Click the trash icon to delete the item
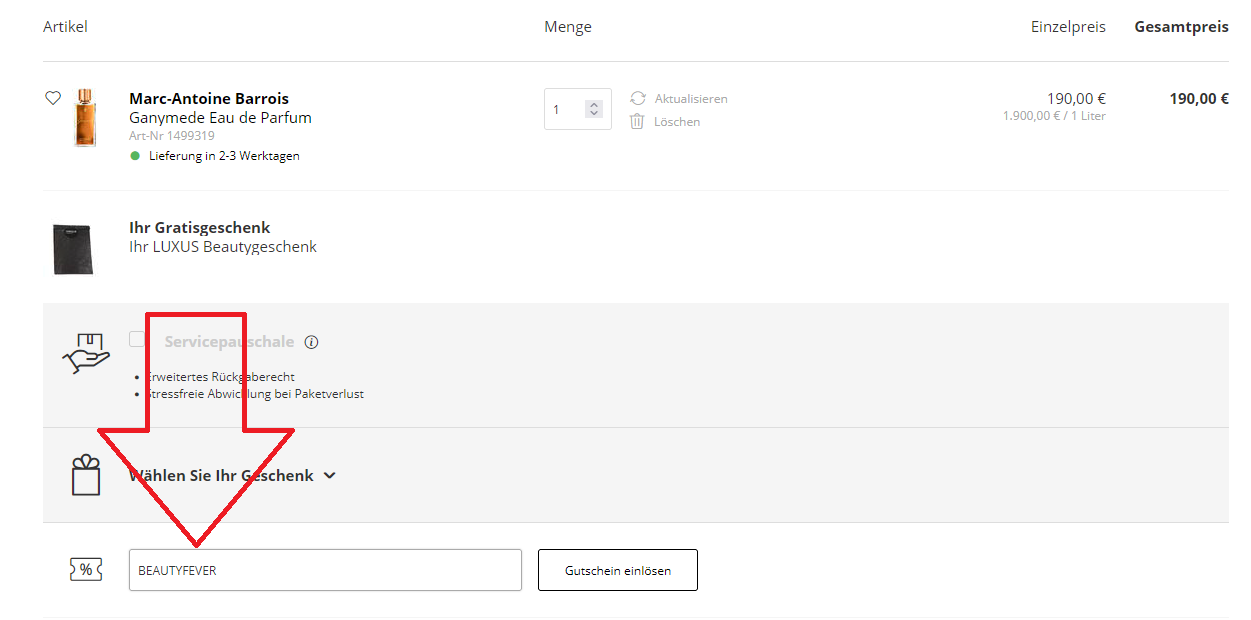 pos(637,121)
